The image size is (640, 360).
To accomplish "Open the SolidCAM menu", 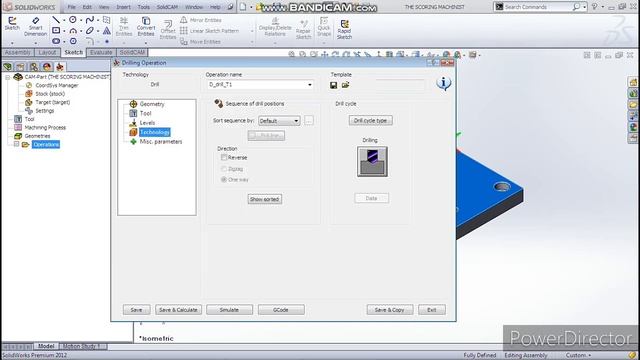I will click(x=167, y=7).
